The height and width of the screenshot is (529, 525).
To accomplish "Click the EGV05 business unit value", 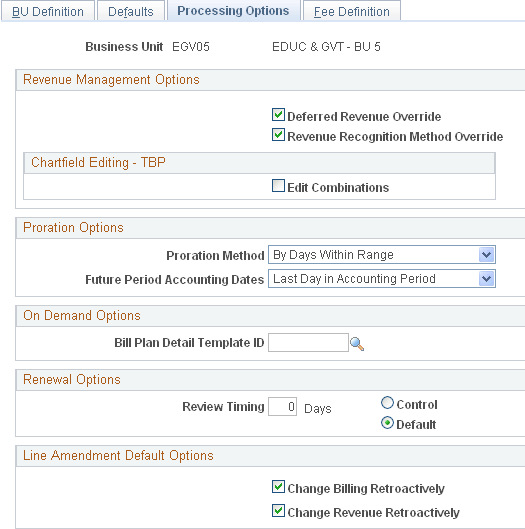I will pyautogui.click(x=191, y=47).
